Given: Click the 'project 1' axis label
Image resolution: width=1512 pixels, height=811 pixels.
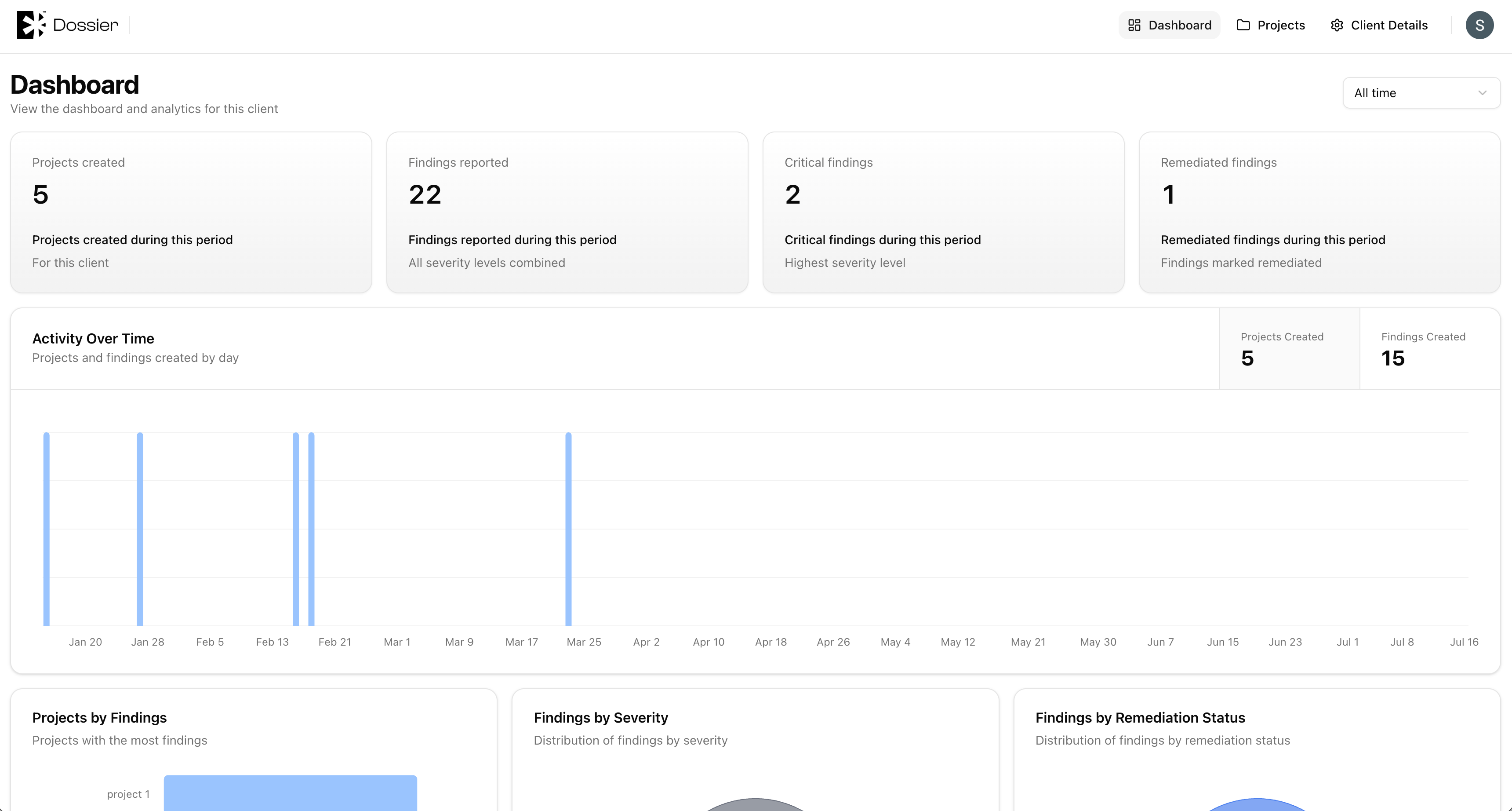Looking at the screenshot, I should [128, 794].
